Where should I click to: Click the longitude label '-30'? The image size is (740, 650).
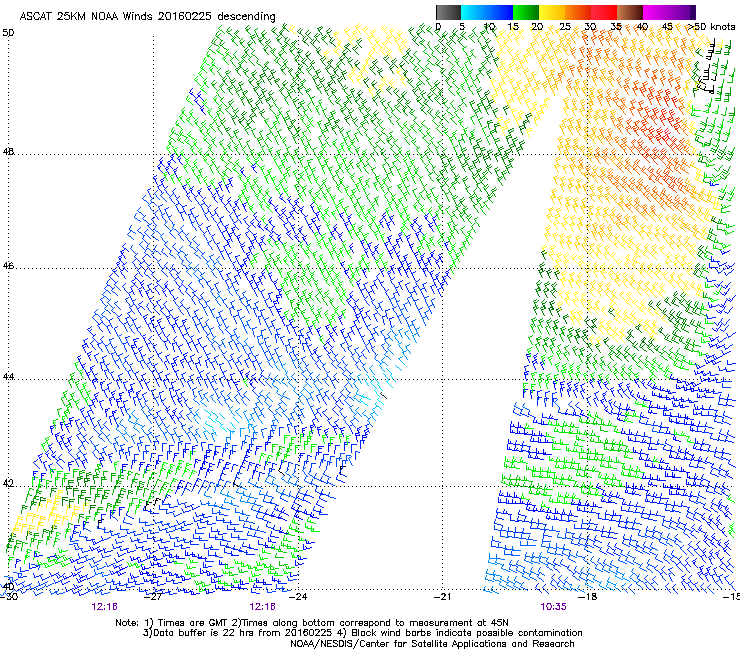tap(9, 597)
